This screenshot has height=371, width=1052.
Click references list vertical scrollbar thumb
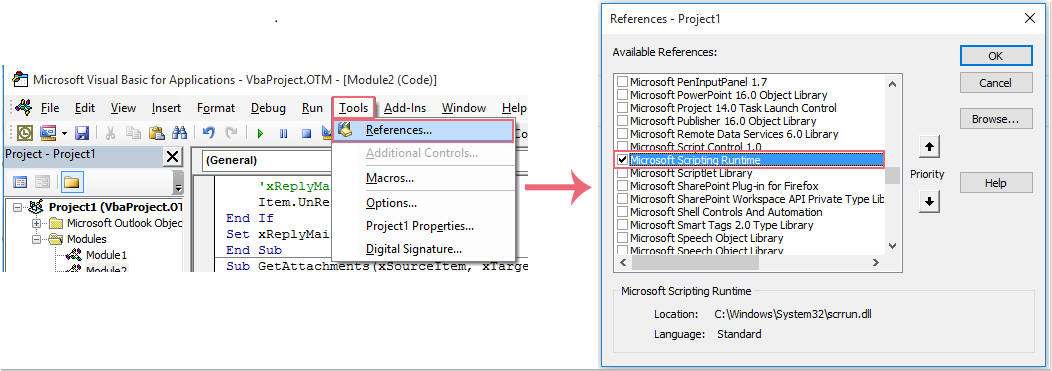[892, 175]
